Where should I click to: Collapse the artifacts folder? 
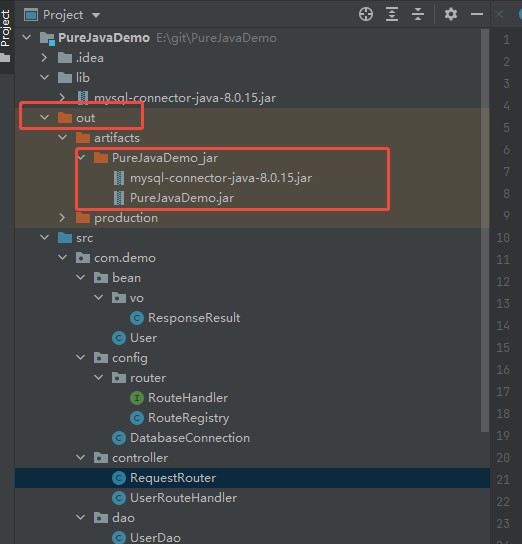[63, 138]
